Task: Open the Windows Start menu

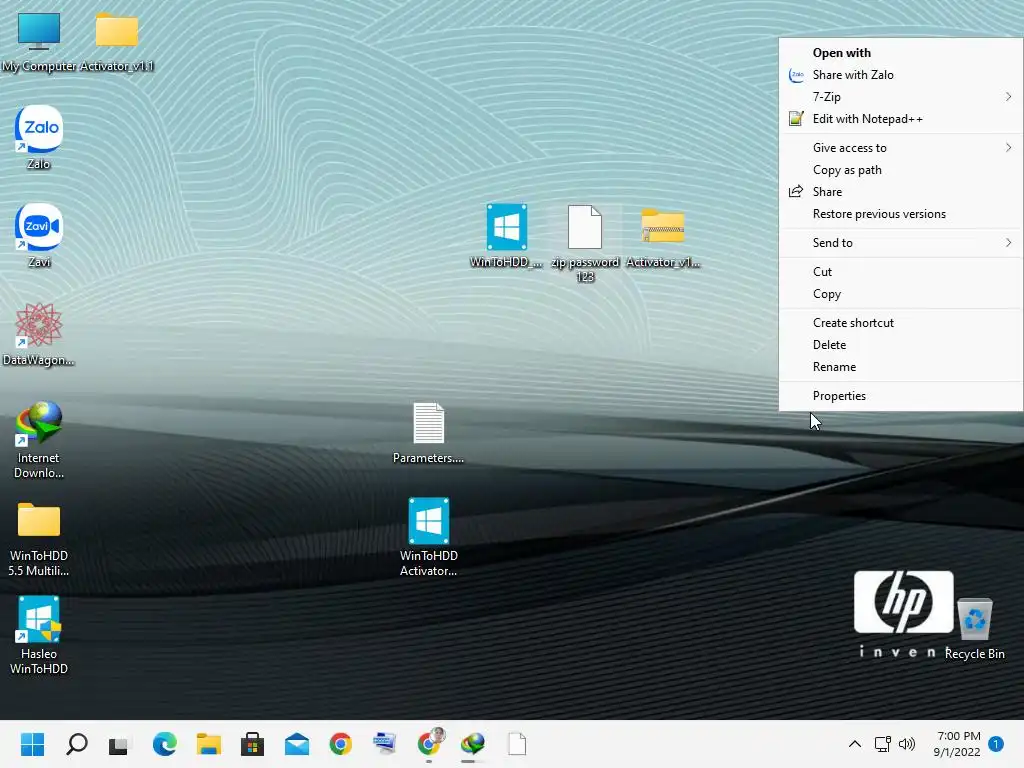Action: [x=32, y=744]
